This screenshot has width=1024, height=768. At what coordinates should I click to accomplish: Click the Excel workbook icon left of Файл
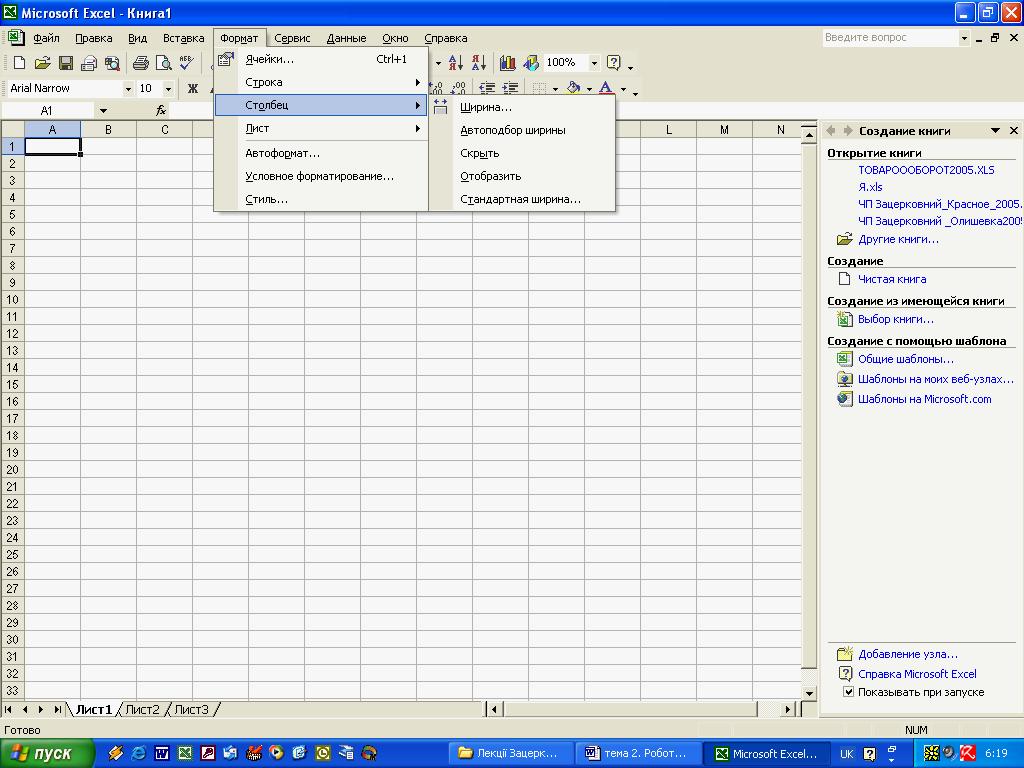click(x=16, y=37)
